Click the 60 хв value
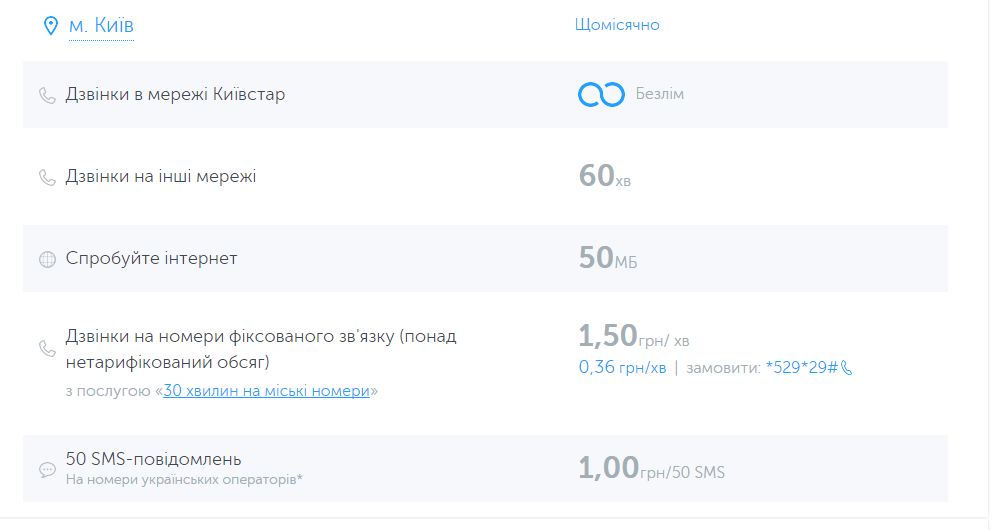Image resolution: width=1001 pixels, height=530 pixels. (605, 176)
